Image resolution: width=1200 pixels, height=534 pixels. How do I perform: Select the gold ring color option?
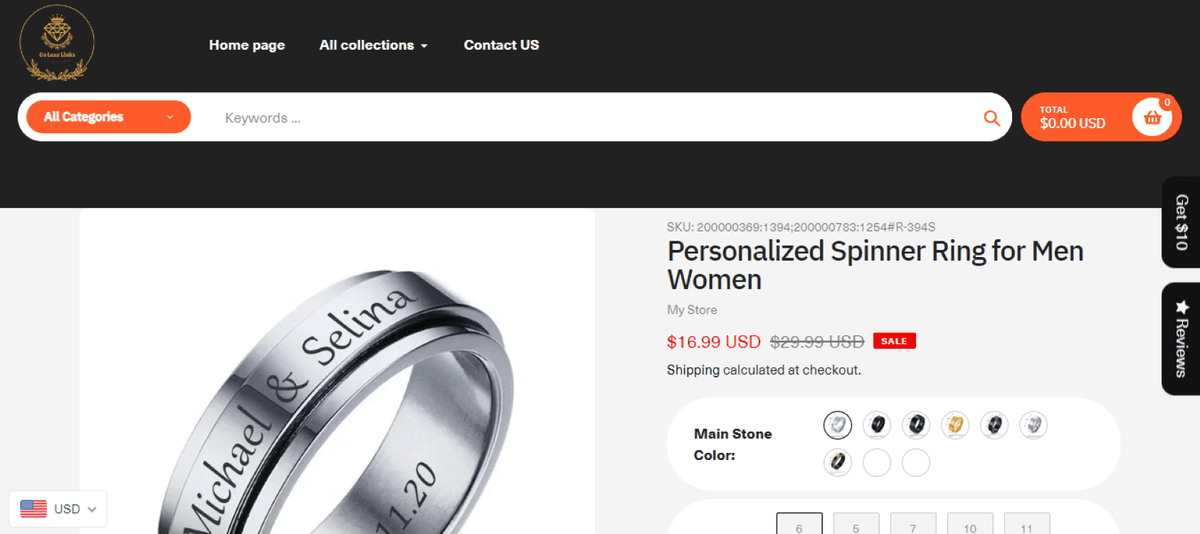click(955, 425)
